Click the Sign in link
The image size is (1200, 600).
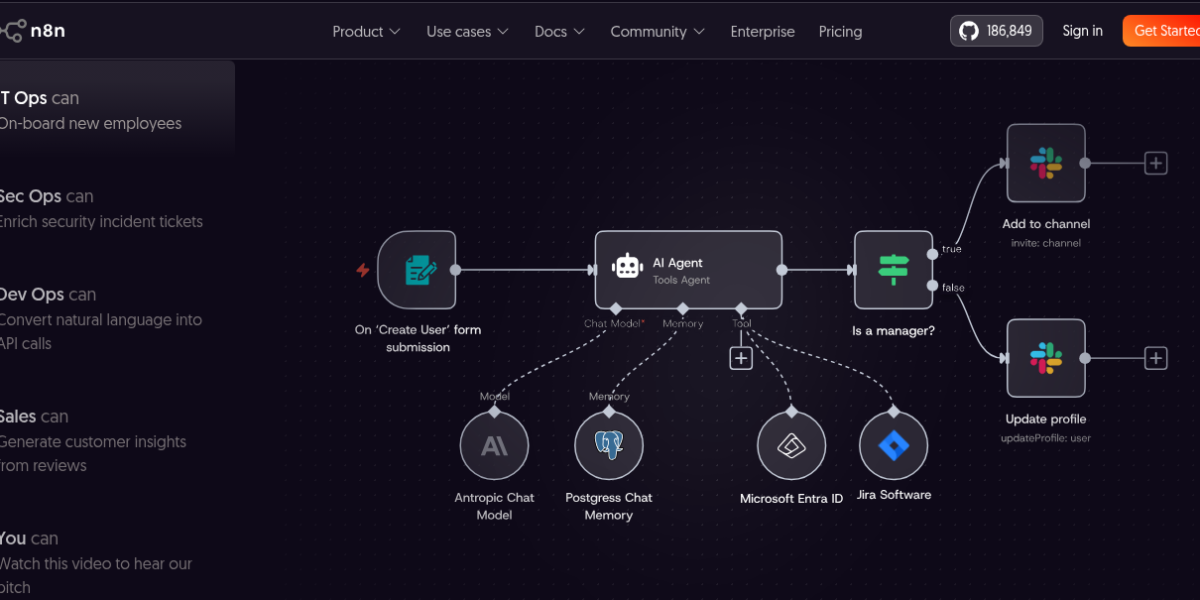(x=1082, y=31)
